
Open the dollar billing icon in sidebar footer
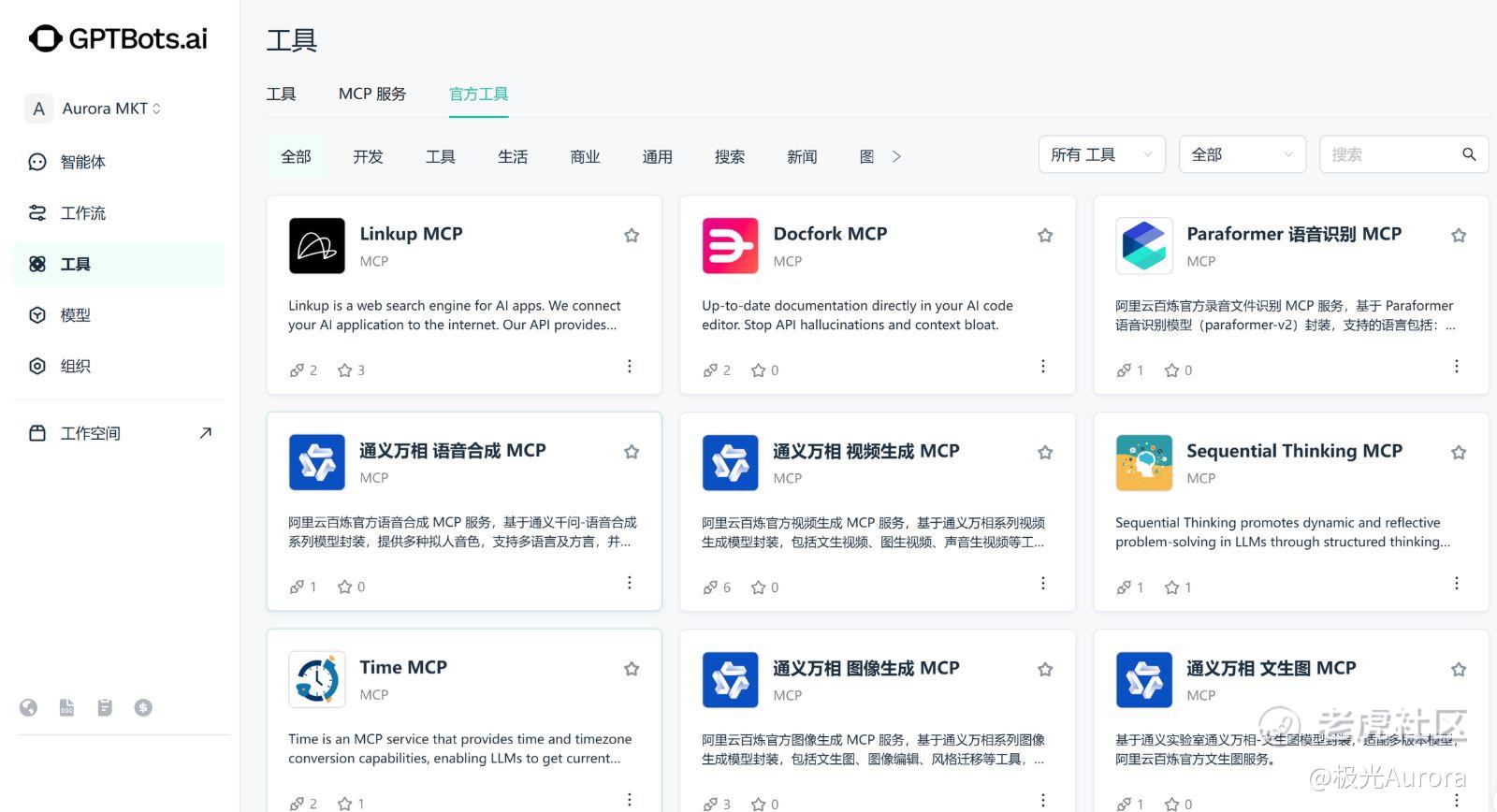click(143, 707)
